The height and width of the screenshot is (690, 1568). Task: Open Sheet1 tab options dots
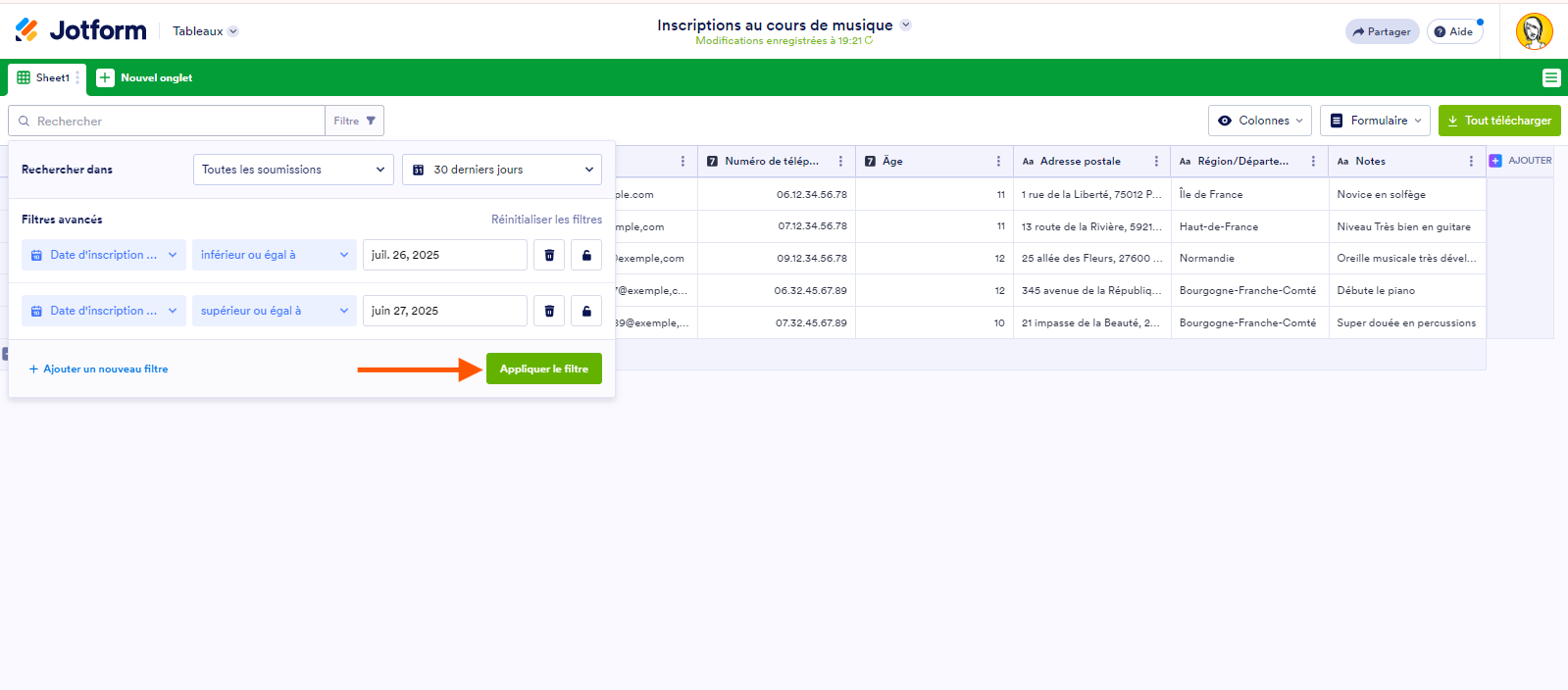click(x=77, y=77)
